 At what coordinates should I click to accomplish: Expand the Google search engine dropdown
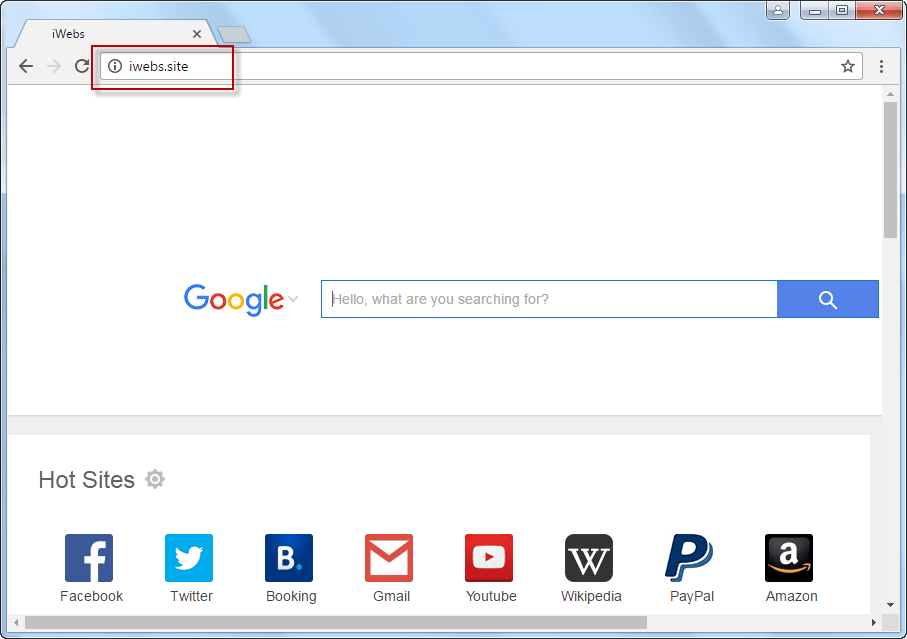[x=293, y=299]
